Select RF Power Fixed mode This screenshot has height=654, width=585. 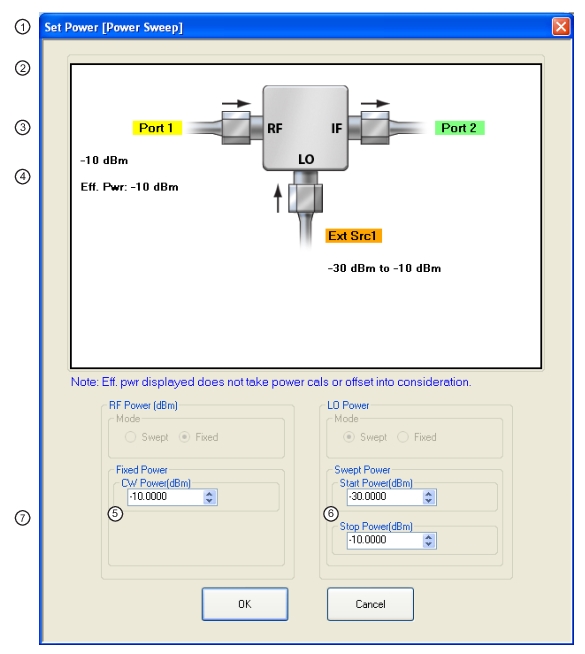coord(184,437)
